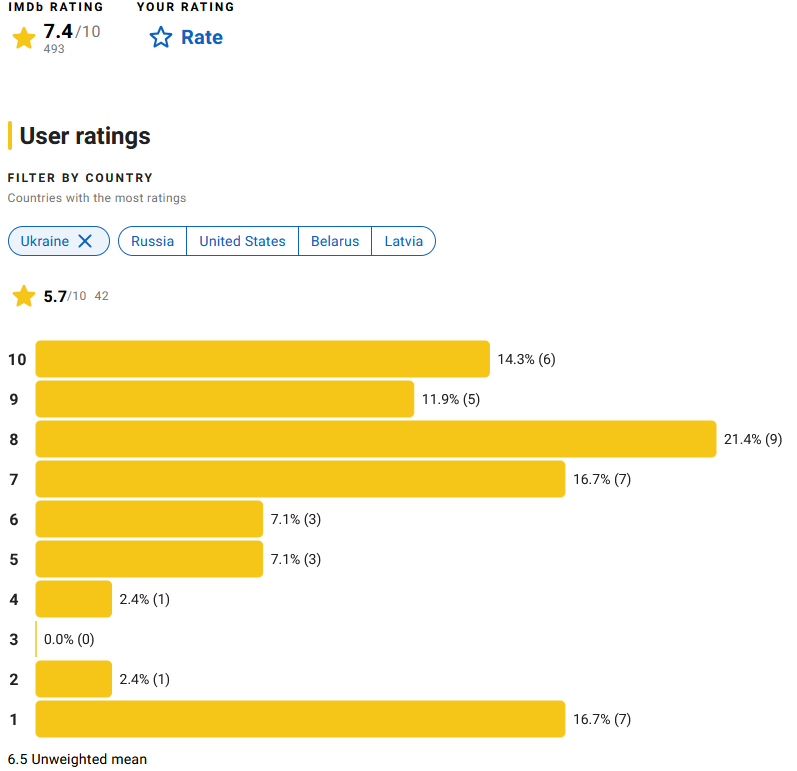Screen dimensions: 797x771
Task: Click the 7-star rating bar
Action: click(x=300, y=479)
